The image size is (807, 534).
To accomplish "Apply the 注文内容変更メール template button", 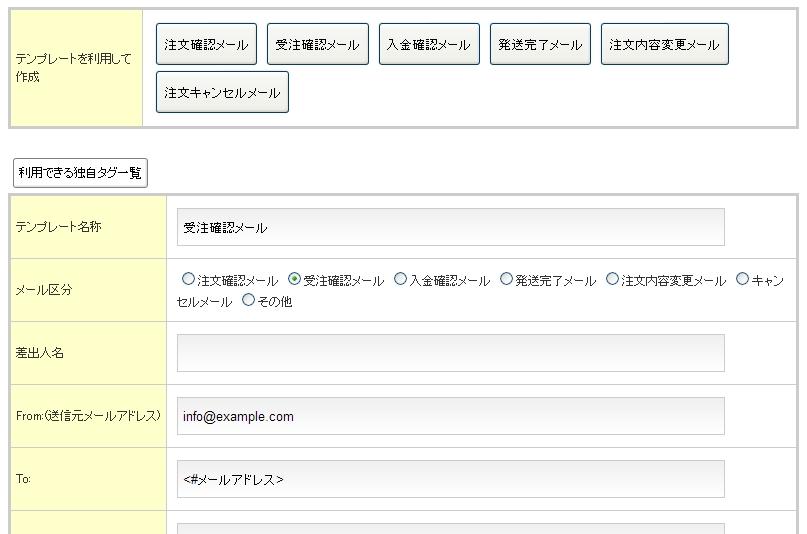I will 664,45.
